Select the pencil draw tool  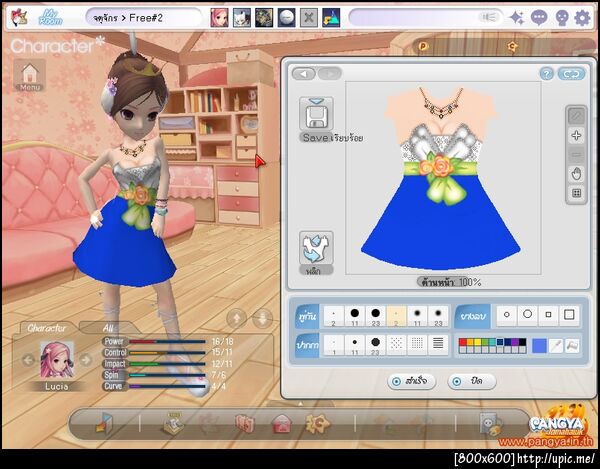coord(576,116)
